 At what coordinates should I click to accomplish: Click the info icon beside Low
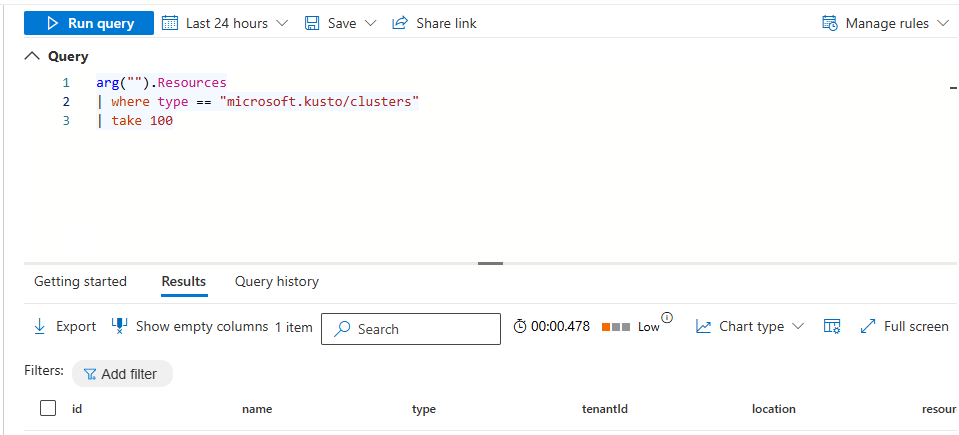tap(667, 319)
